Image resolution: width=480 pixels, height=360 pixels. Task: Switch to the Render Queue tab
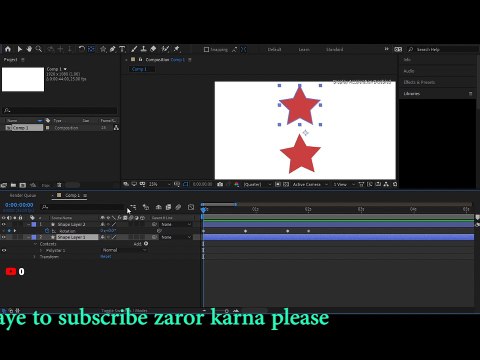[23, 195]
